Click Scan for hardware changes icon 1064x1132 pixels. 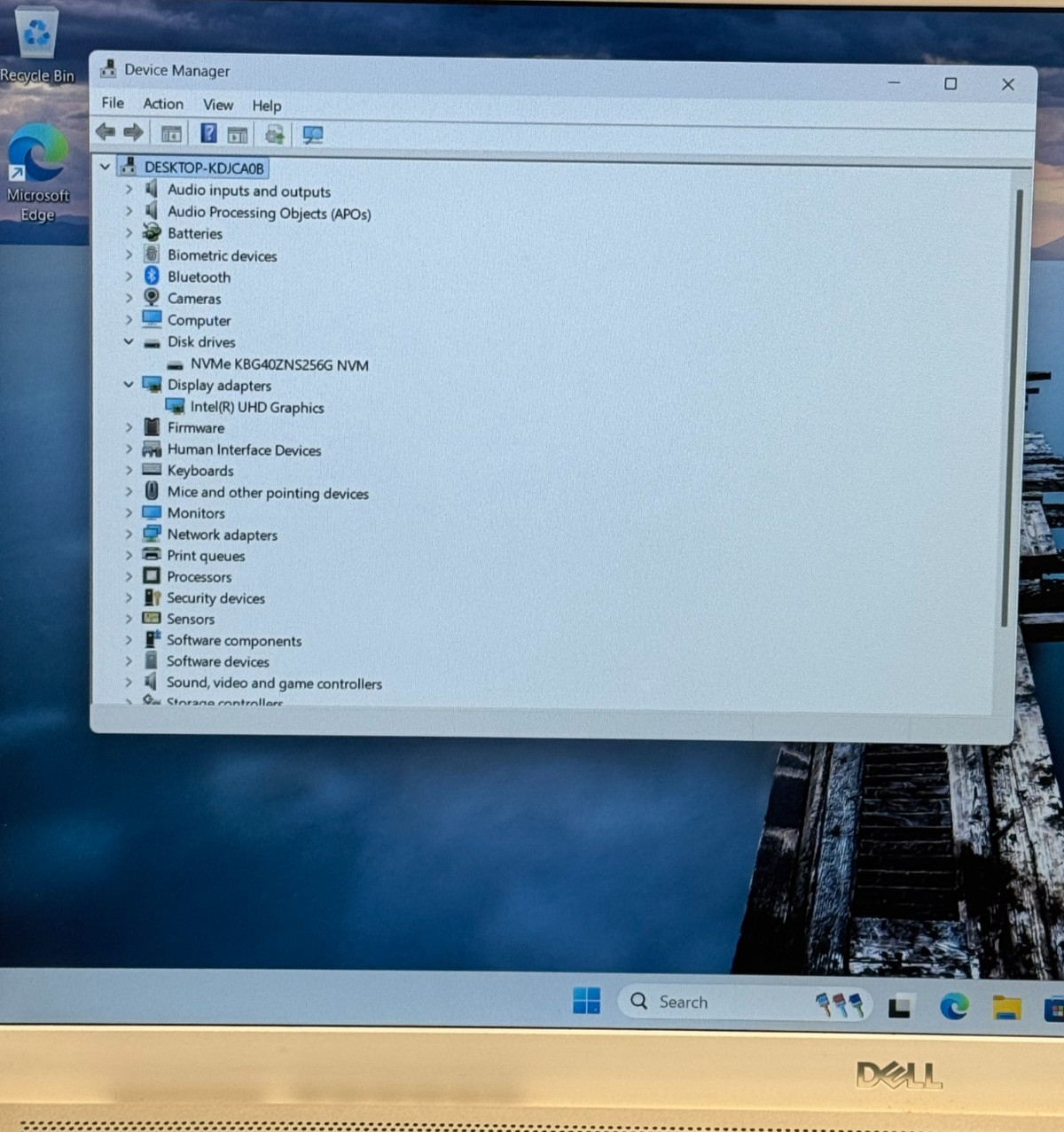click(x=313, y=135)
